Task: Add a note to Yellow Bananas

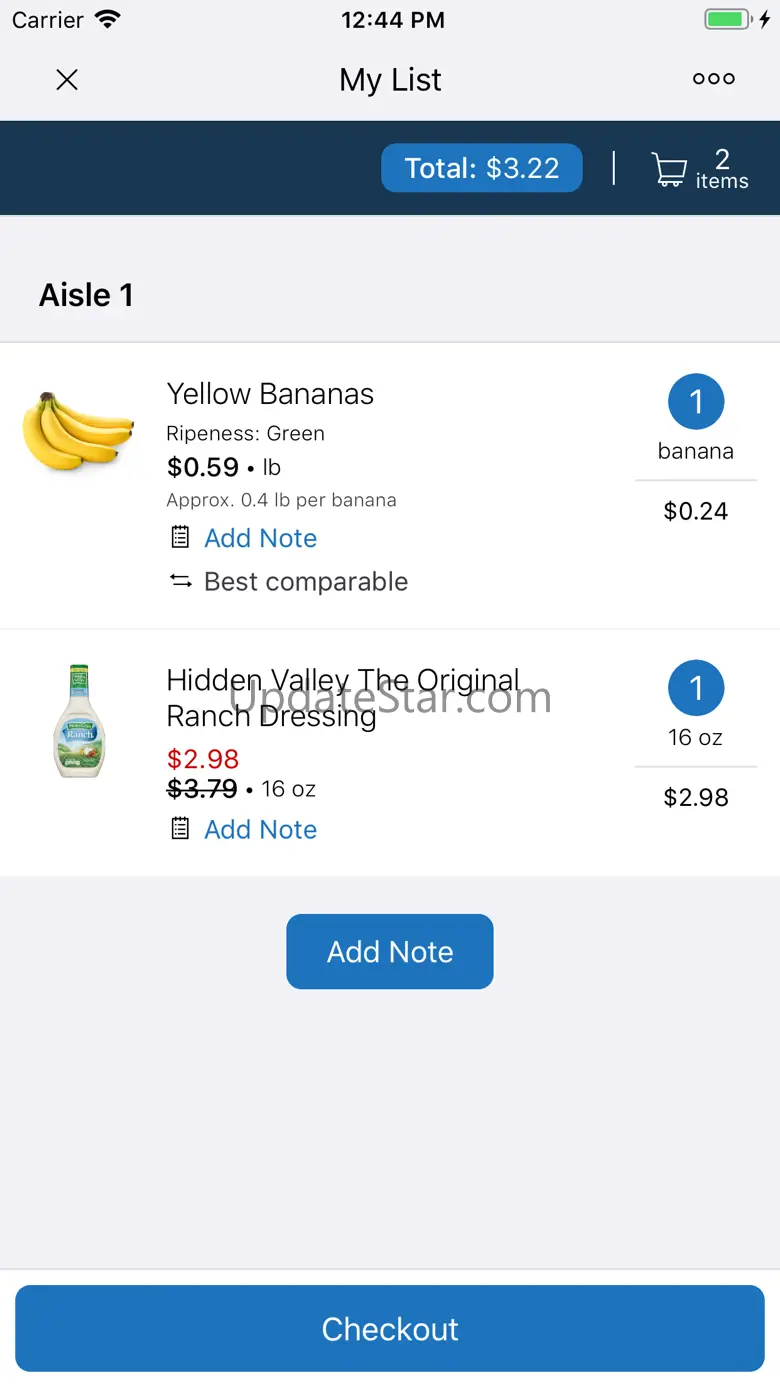Action: pyautogui.click(x=260, y=538)
